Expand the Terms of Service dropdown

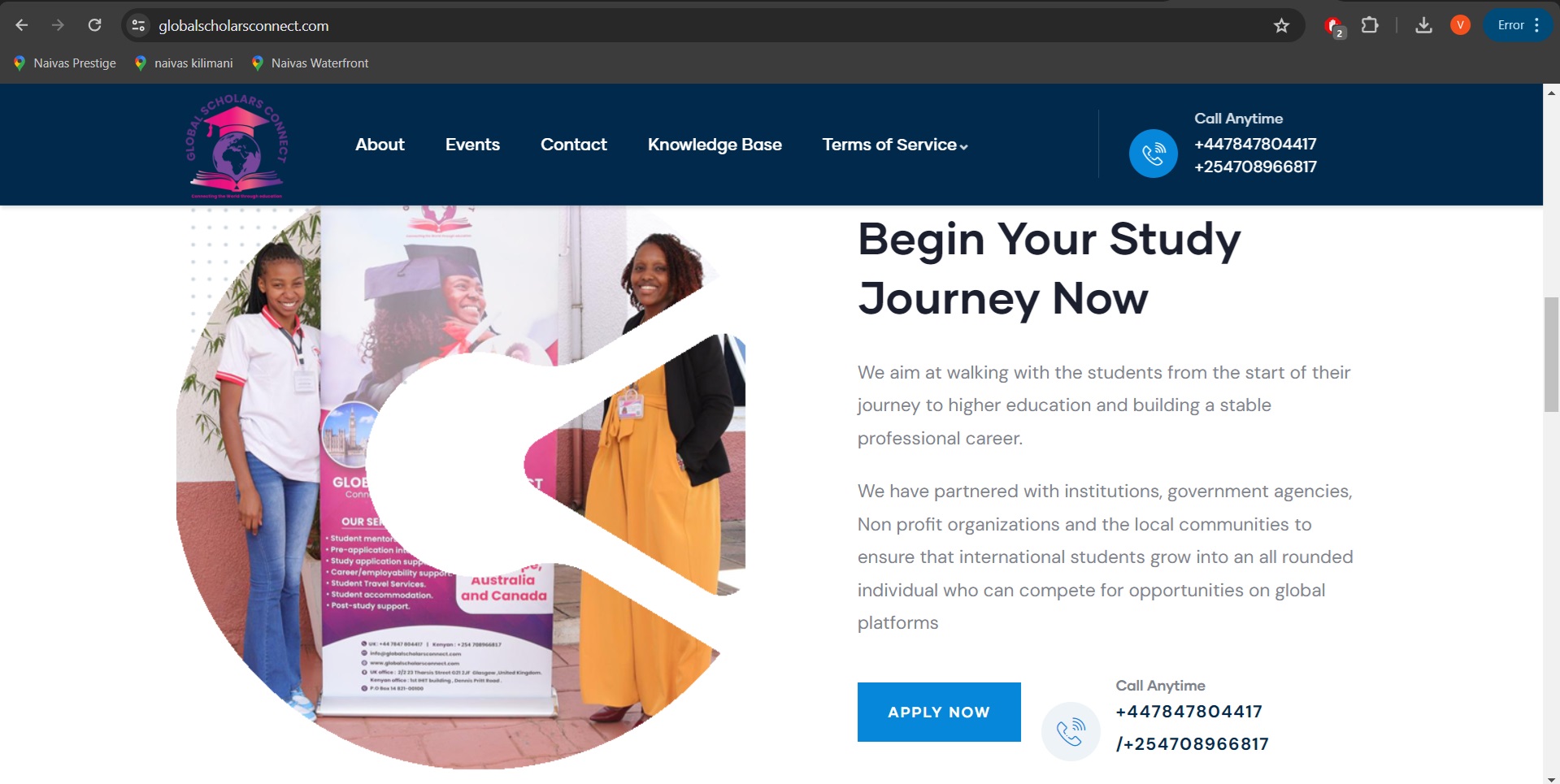(x=895, y=145)
